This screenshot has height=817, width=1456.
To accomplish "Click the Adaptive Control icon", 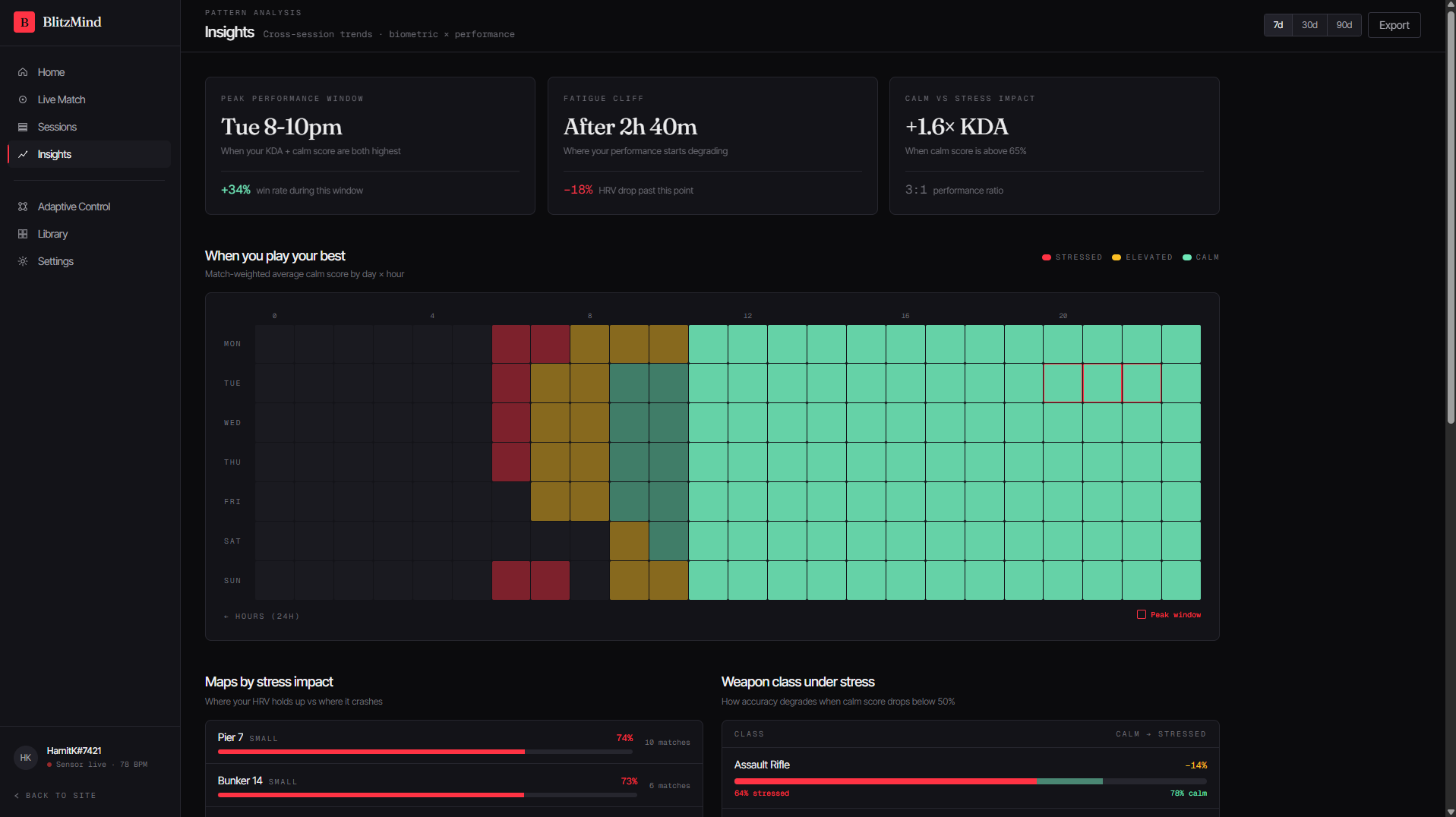I will point(23,207).
